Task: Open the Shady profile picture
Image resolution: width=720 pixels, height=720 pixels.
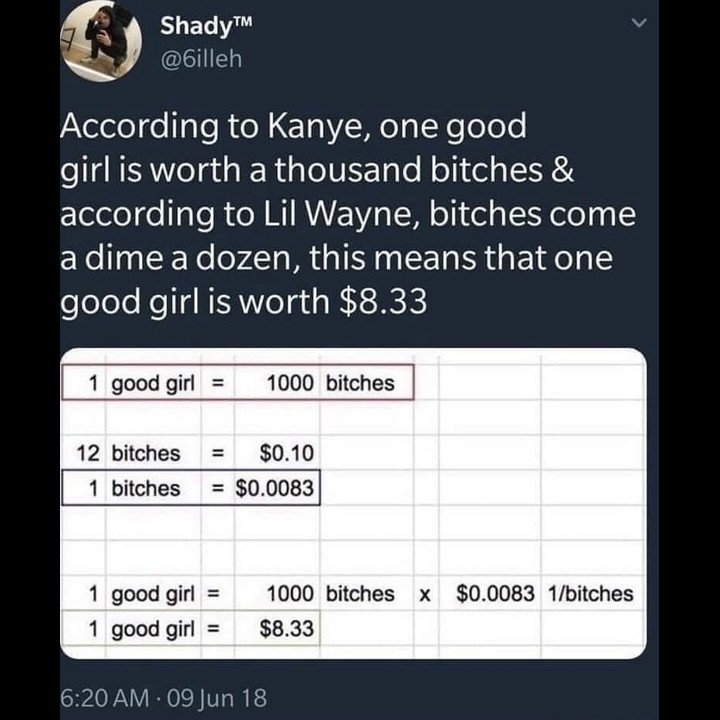Action: (x=101, y=40)
